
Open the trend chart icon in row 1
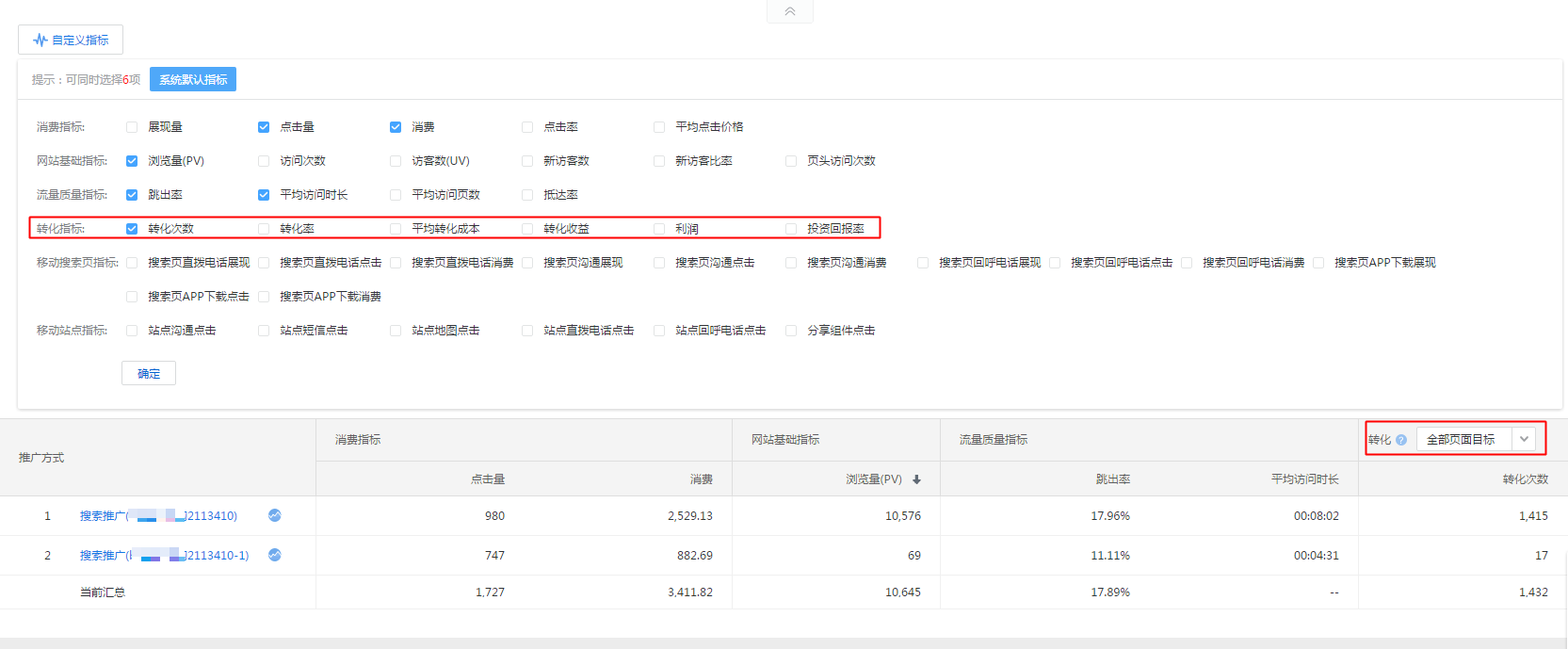click(274, 515)
